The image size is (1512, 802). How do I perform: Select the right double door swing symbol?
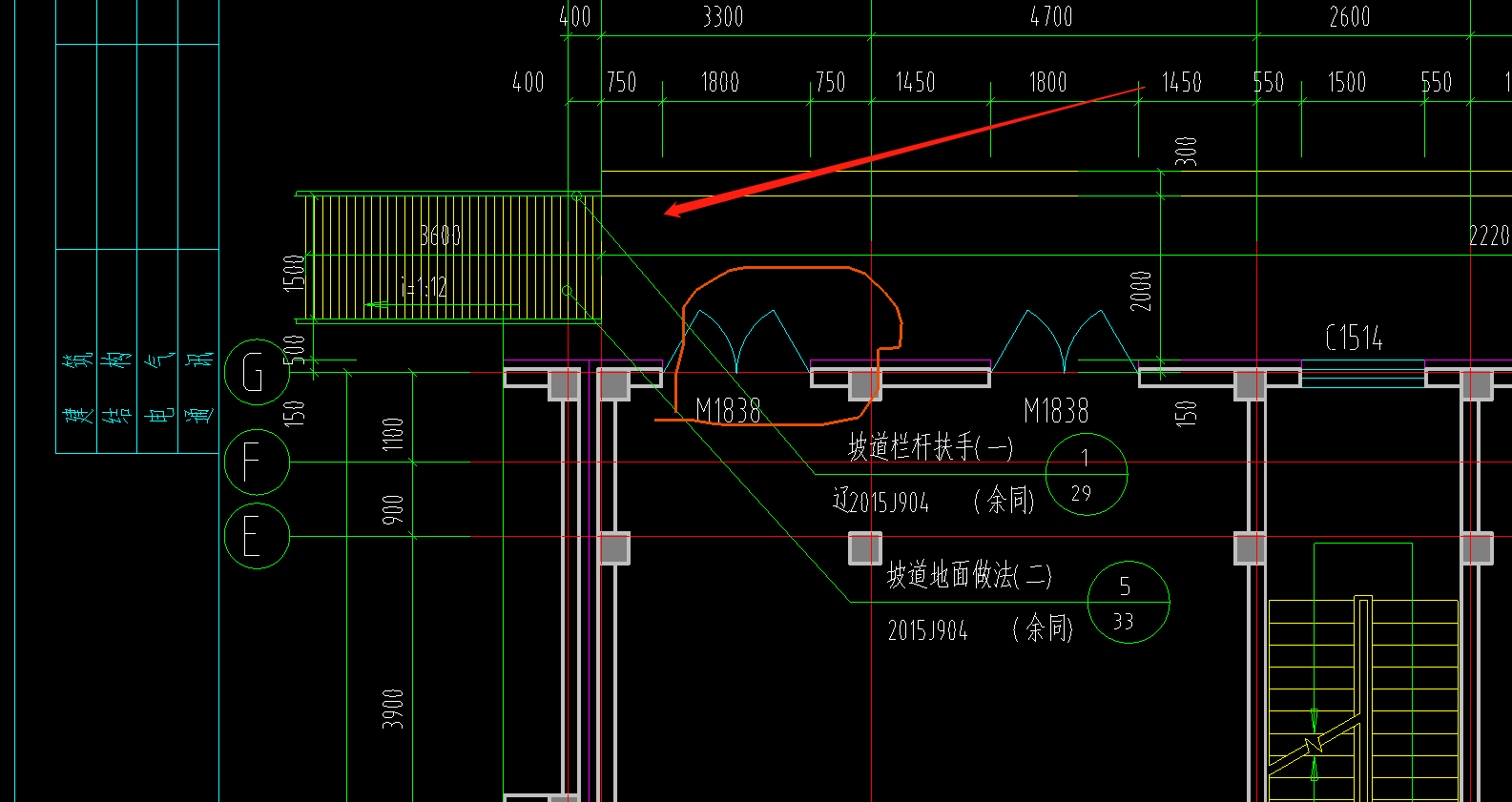[1065, 340]
